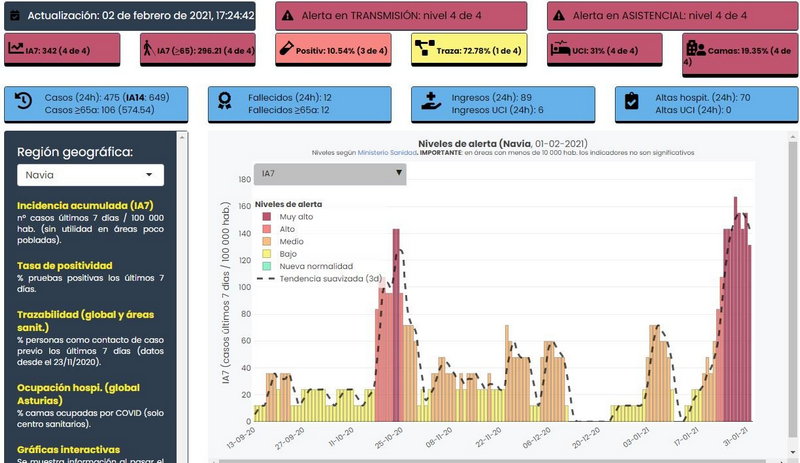This screenshot has height=463, width=800.
Task: Click the Ingresos (24h): 89 info card
Action: 502,102
